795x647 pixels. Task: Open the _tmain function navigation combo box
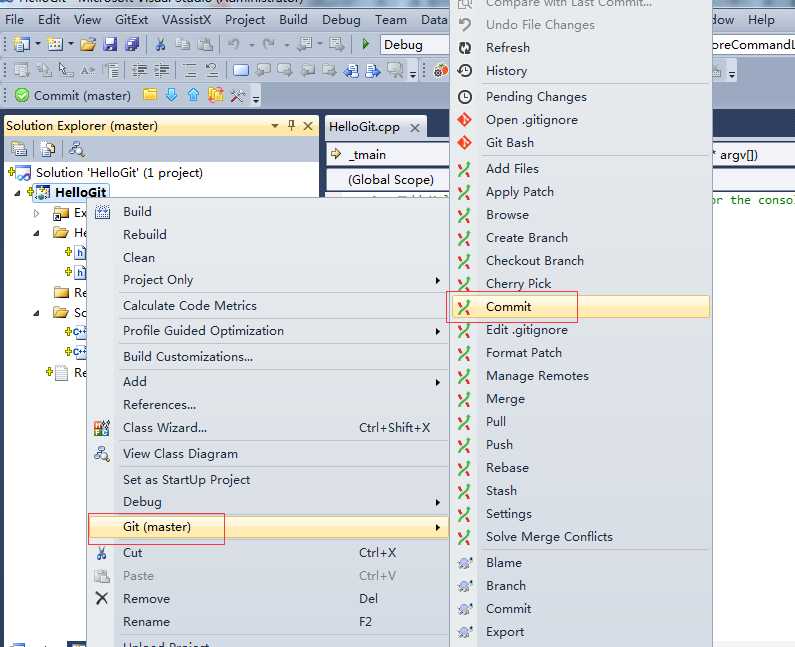388,155
